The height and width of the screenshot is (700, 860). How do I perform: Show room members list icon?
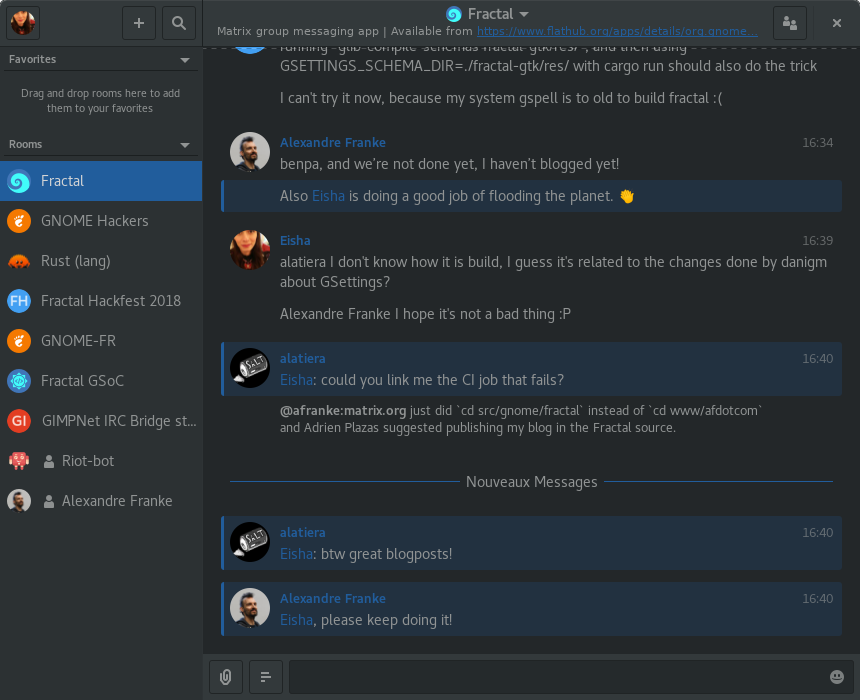click(790, 22)
